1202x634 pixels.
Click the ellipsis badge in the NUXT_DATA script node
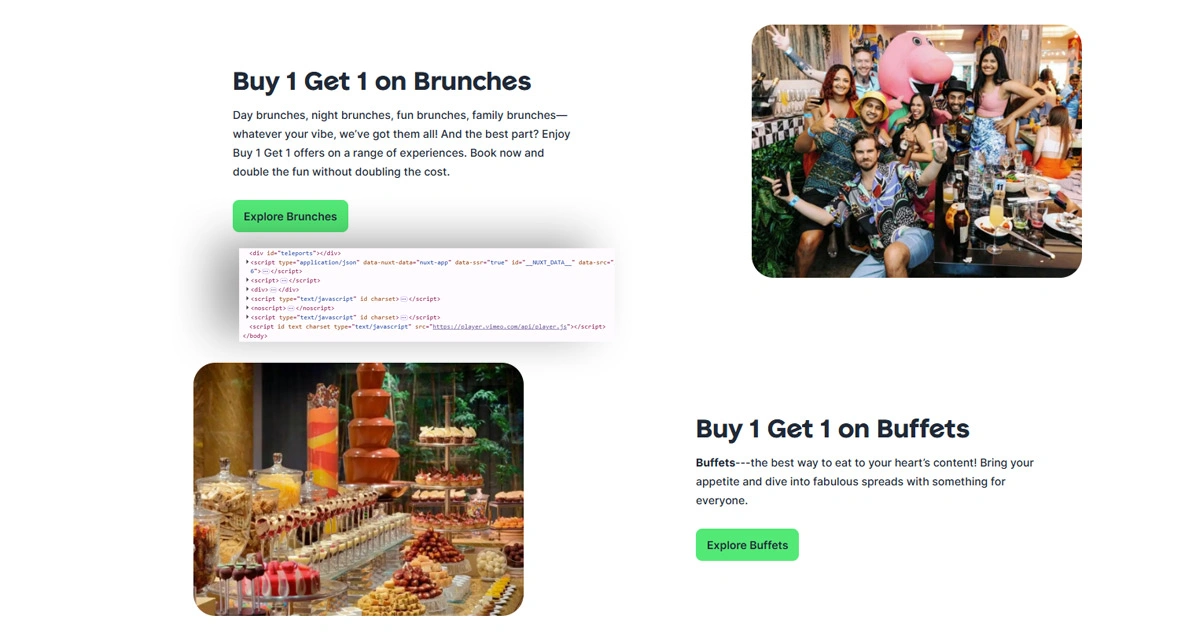tap(265, 271)
